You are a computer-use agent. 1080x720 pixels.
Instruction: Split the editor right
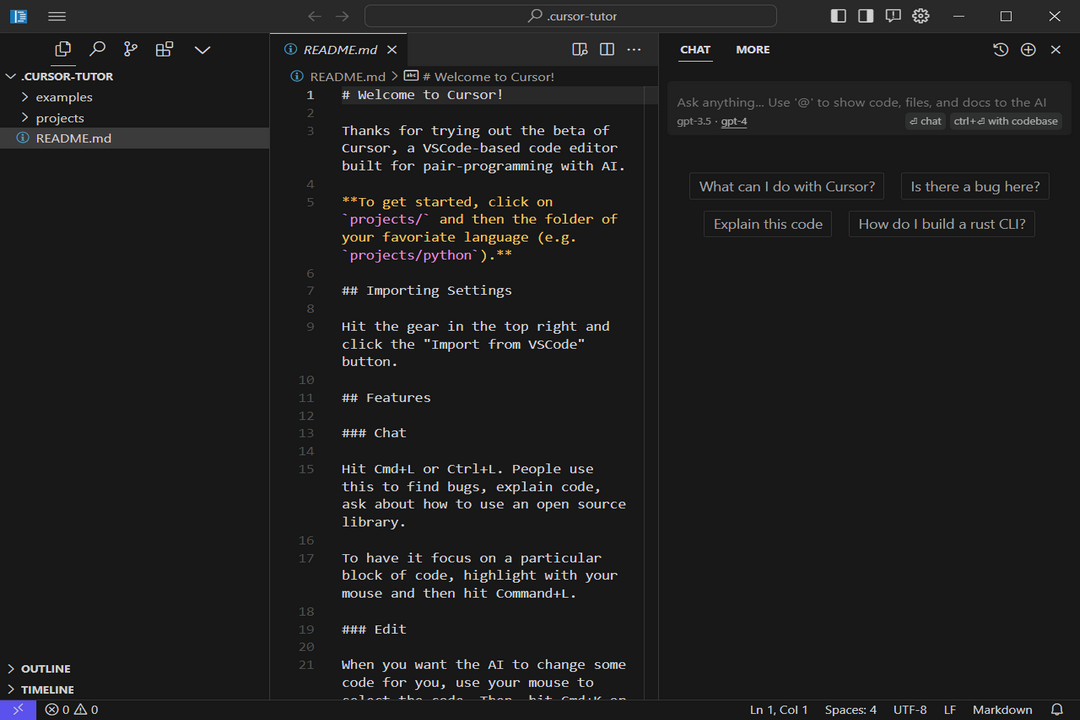(x=607, y=50)
